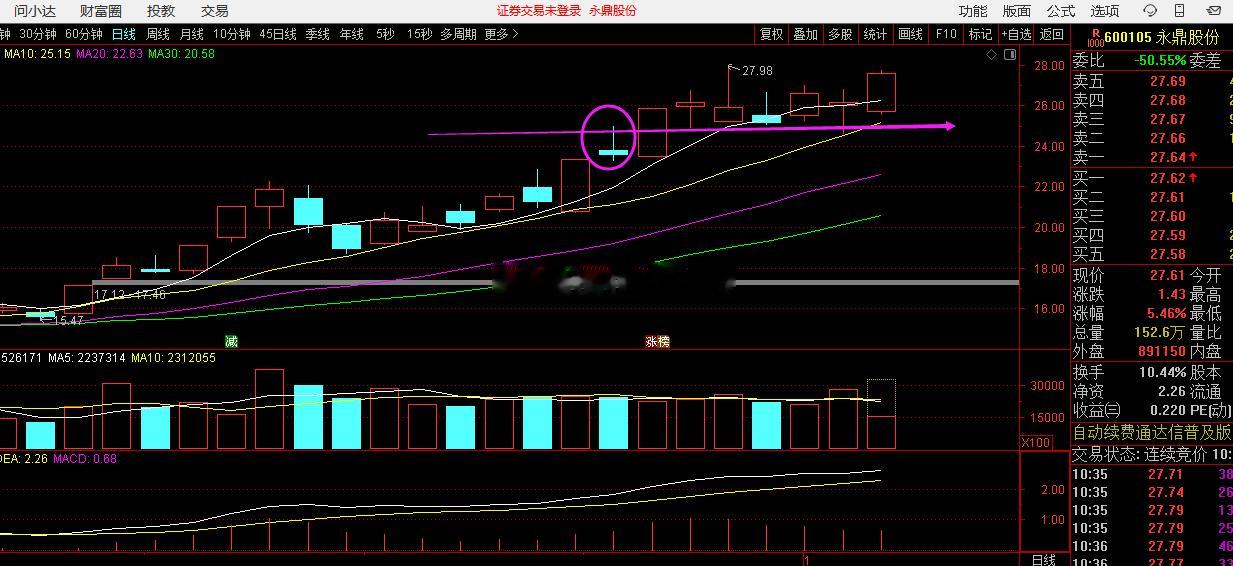Open 问小达 menu
Image resolution: width=1233 pixels, height=566 pixels.
35,11
